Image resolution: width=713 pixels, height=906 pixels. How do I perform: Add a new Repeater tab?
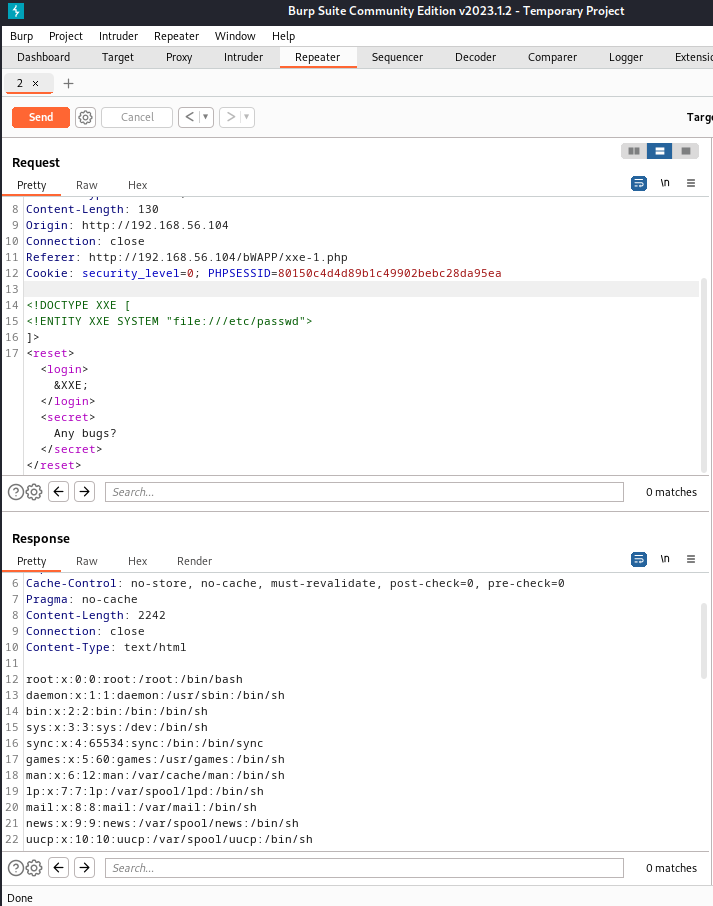(x=68, y=84)
